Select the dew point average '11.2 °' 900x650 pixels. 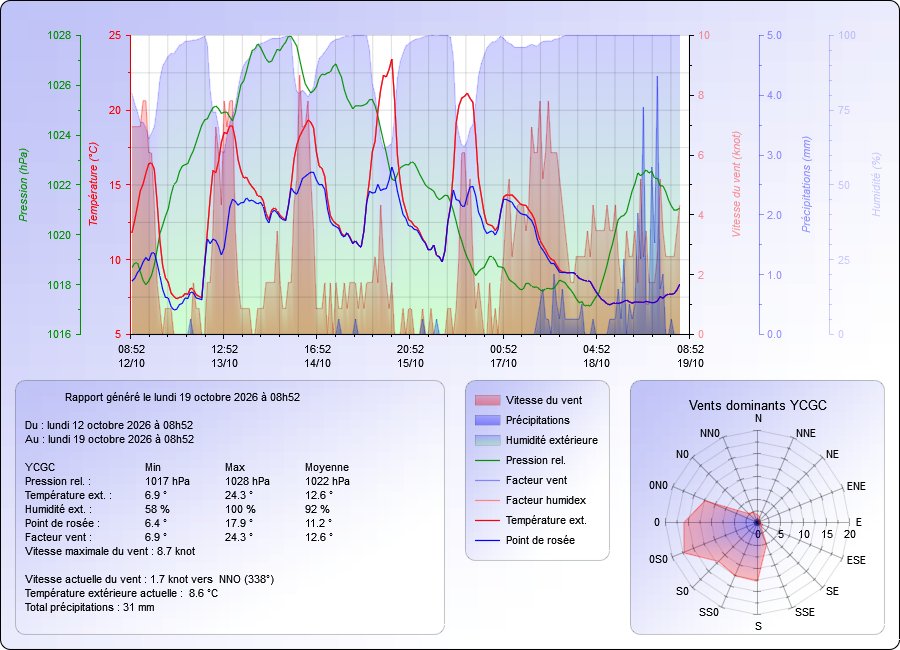(x=318, y=523)
